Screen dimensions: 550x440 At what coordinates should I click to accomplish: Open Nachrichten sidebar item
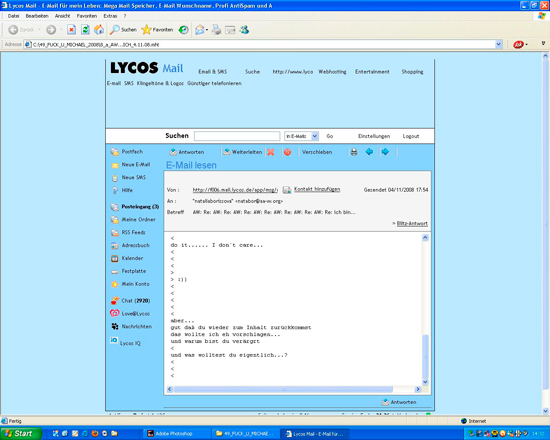click(x=132, y=326)
